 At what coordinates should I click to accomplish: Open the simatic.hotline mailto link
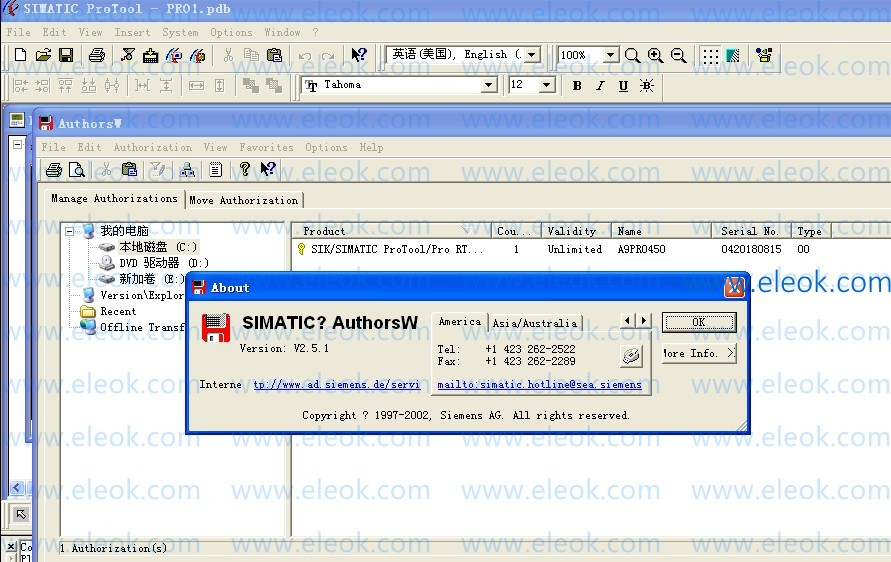pyautogui.click(x=539, y=385)
